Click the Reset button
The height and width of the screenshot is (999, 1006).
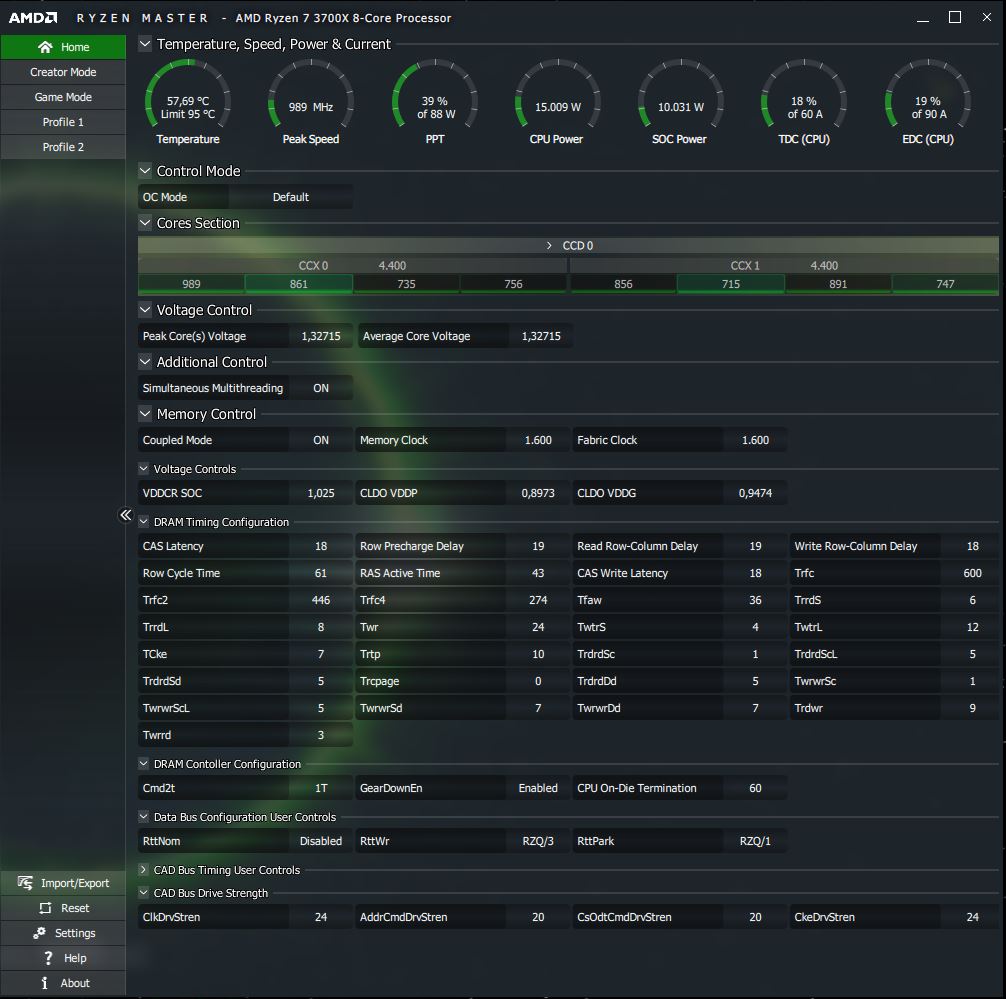(x=63, y=908)
